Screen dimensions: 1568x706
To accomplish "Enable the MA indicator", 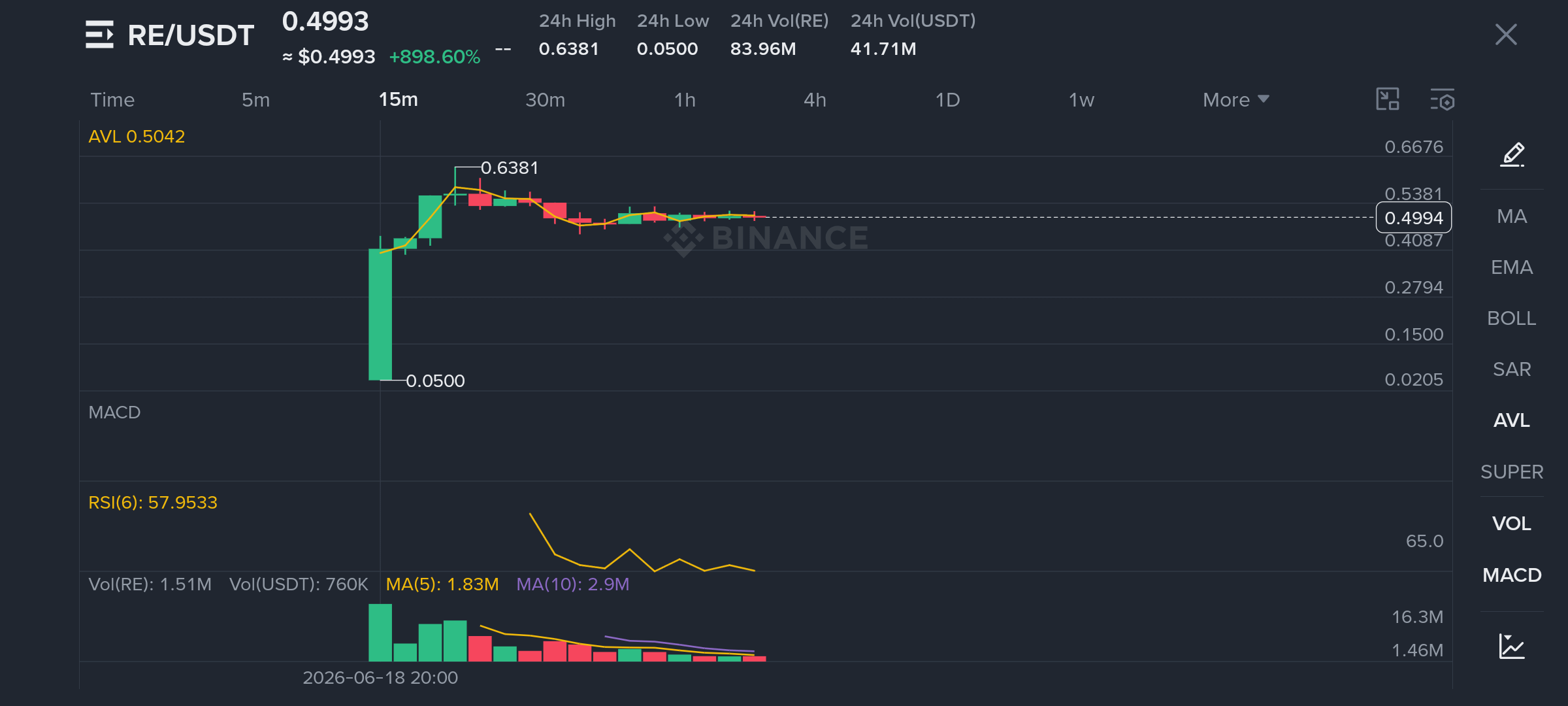I will (1512, 216).
